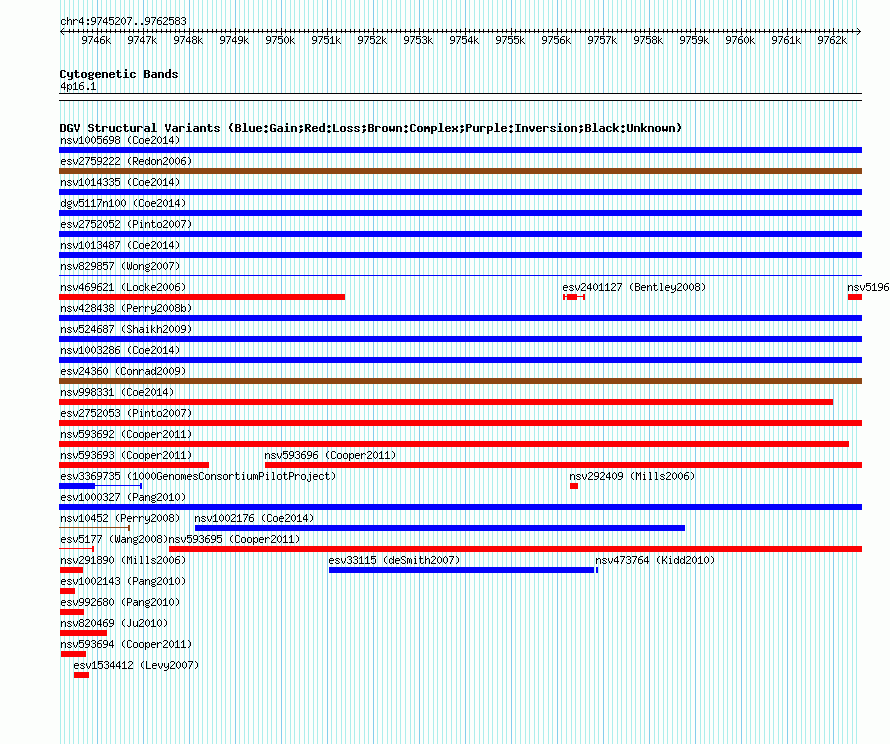Open the nsv820469 (Ju2010) label
The width and height of the screenshot is (890, 744).
114,623
